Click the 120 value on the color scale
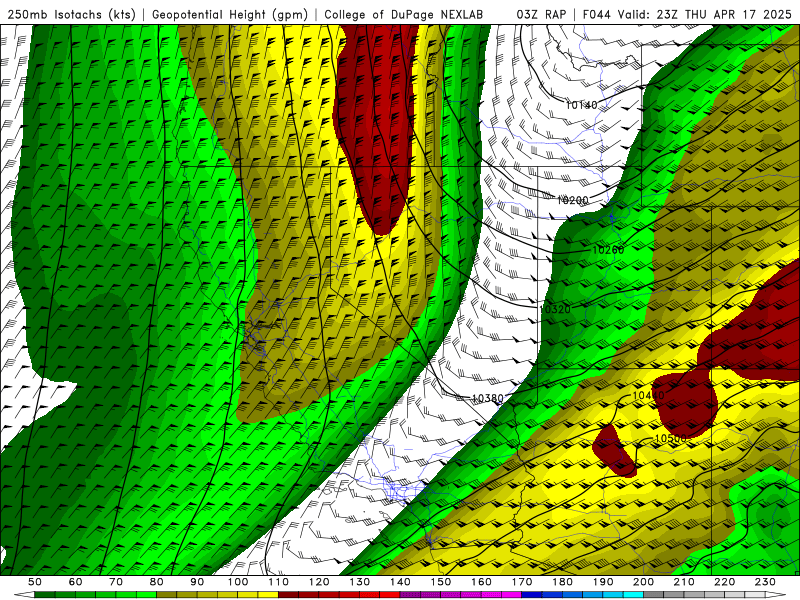This screenshot has height=600, width=800. pos(319,582)
